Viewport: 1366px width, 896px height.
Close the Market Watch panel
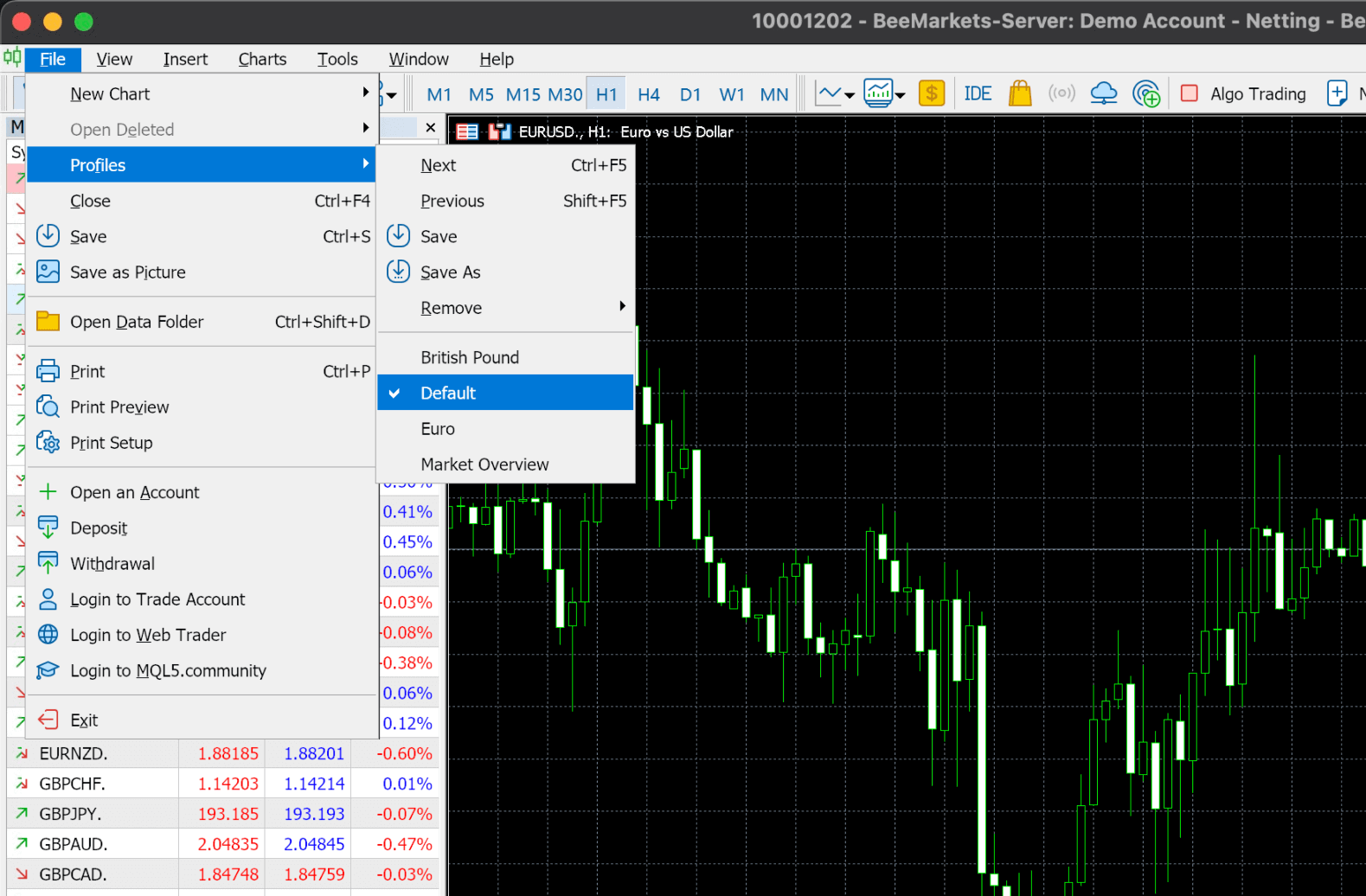coord(430,127)
